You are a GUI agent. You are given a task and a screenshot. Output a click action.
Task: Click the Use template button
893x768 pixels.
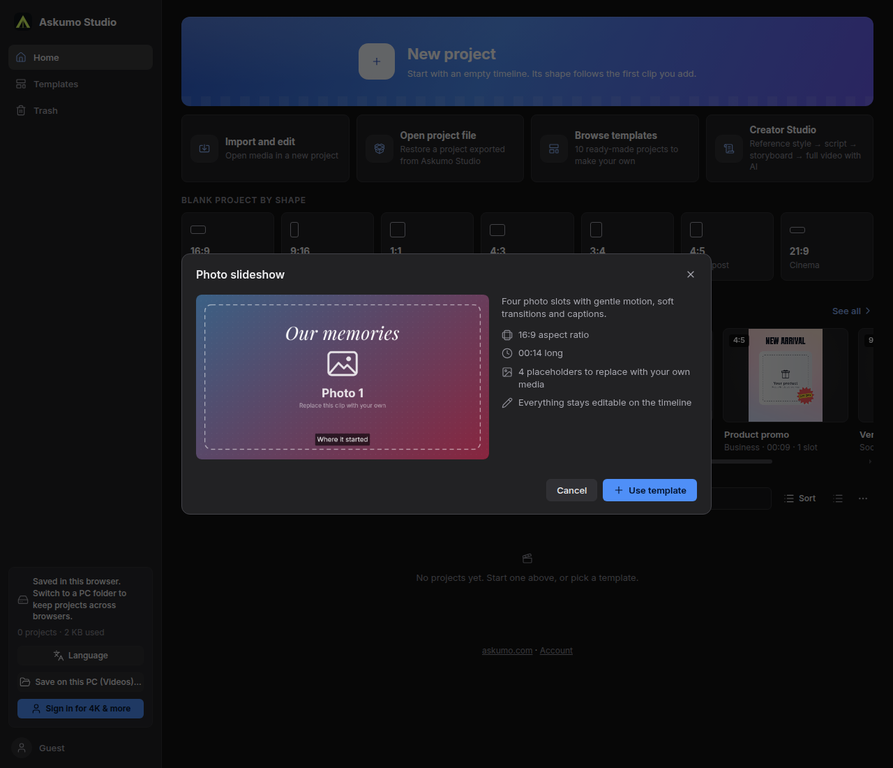pos(649,490)
